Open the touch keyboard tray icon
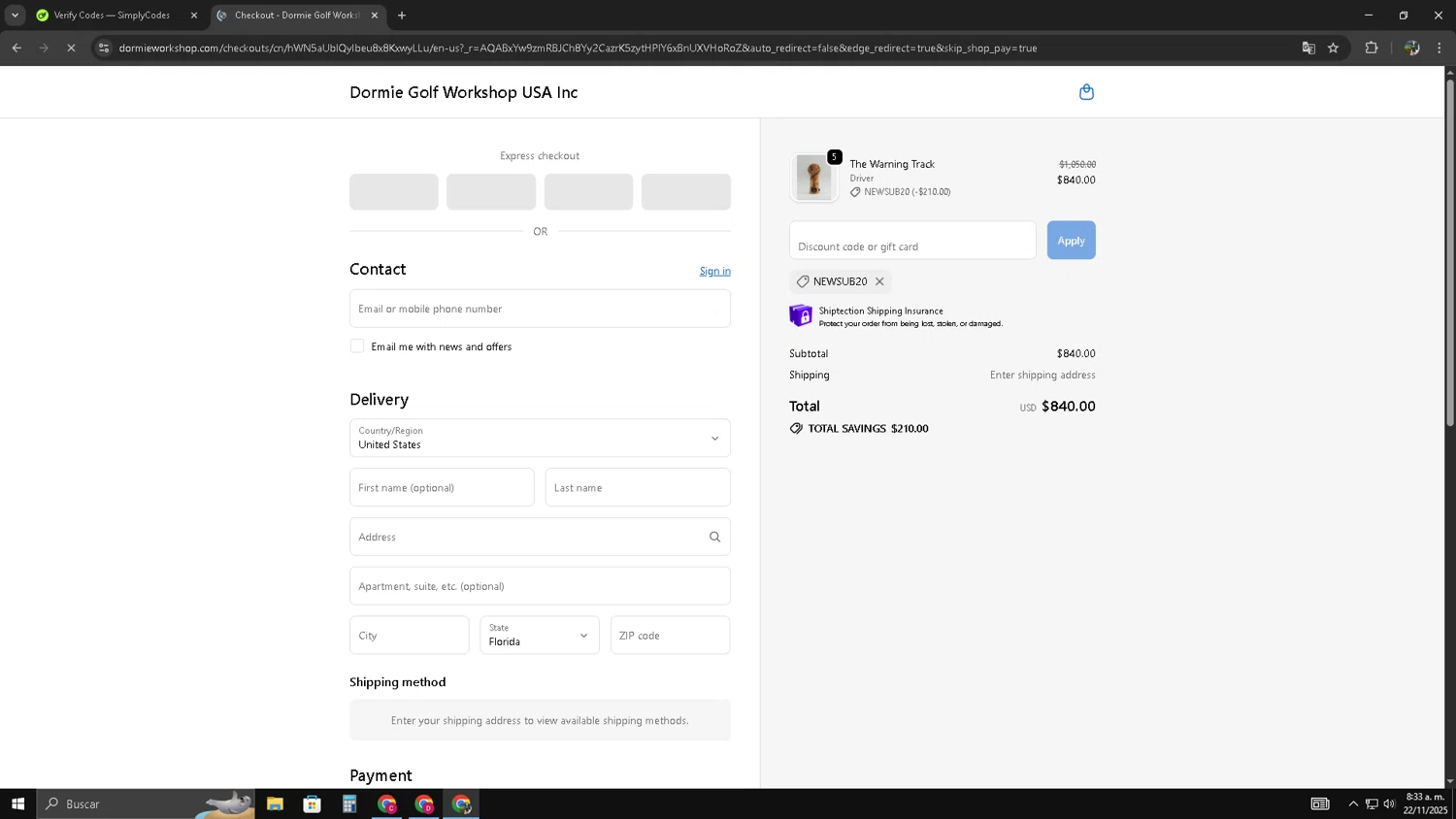 click(x=1320, y=803)
